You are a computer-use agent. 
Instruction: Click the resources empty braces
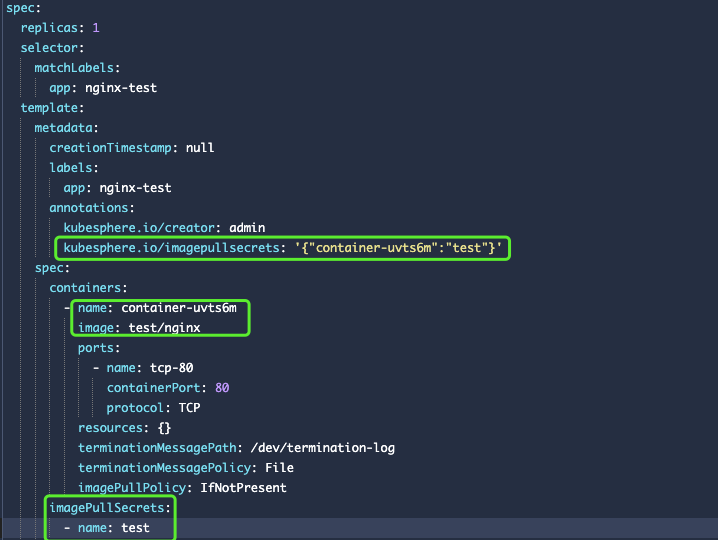pos(165,428)
